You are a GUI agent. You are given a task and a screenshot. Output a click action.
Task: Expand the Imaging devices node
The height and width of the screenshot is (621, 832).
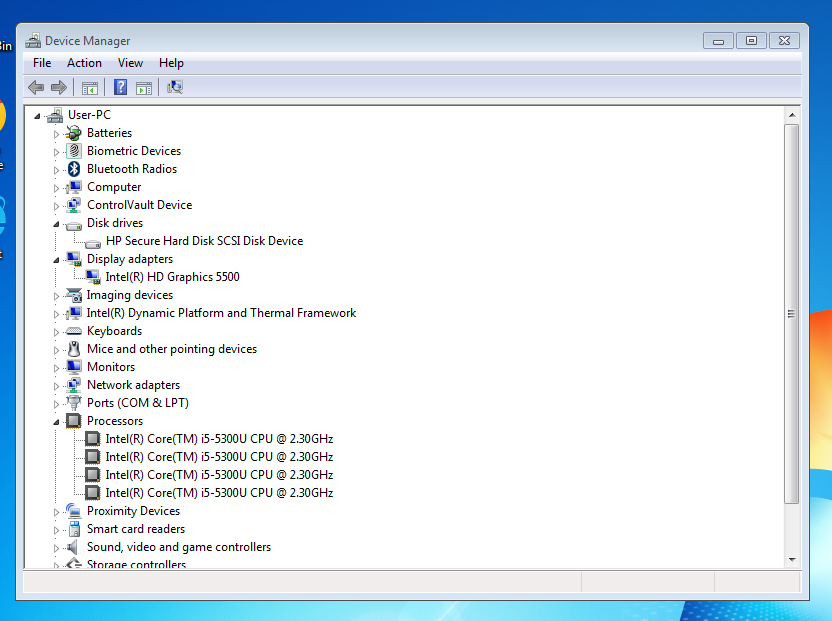(56, 296)
